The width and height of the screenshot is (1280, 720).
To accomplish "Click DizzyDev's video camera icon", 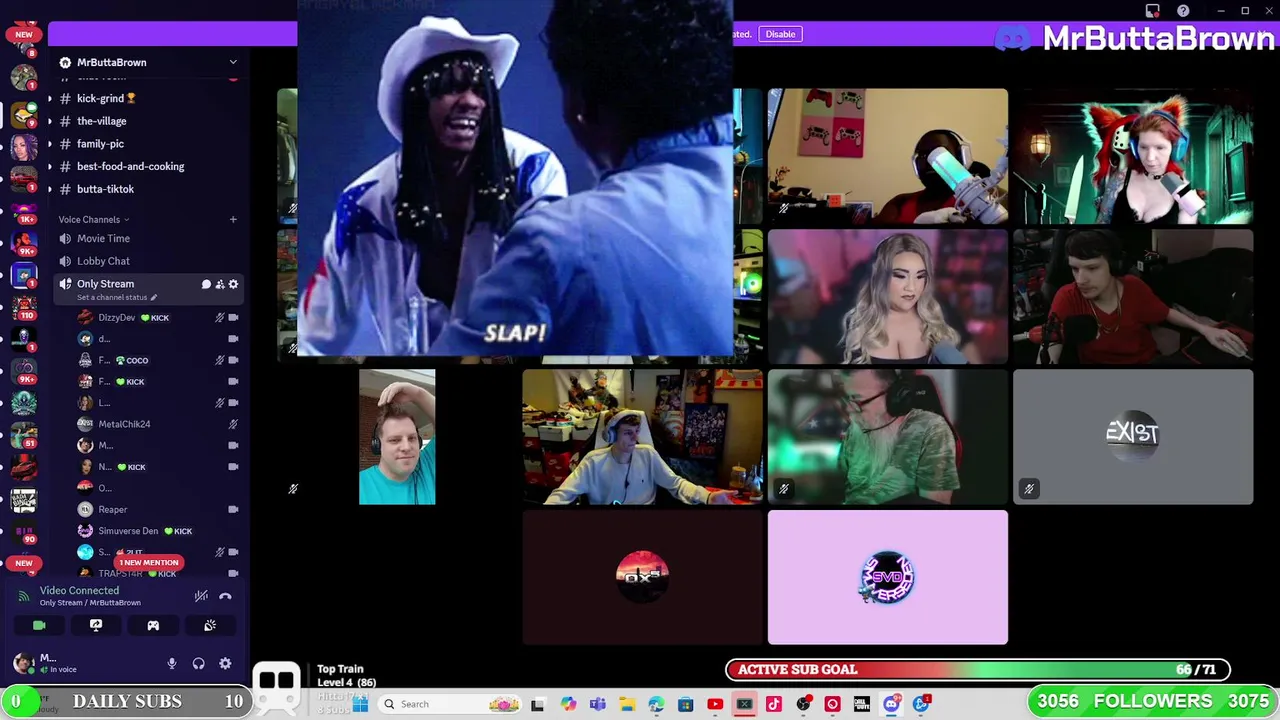I will [x=233, y=317].
